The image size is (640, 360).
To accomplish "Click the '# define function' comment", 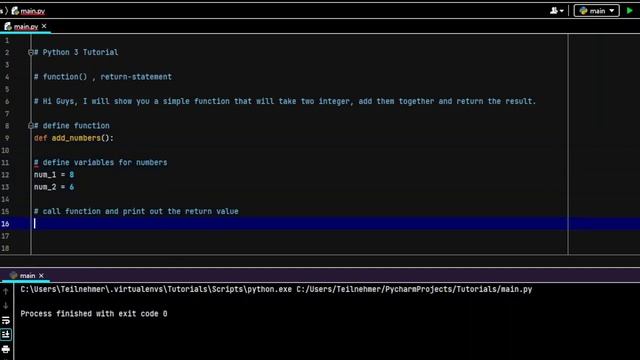I will pos(72,126).
